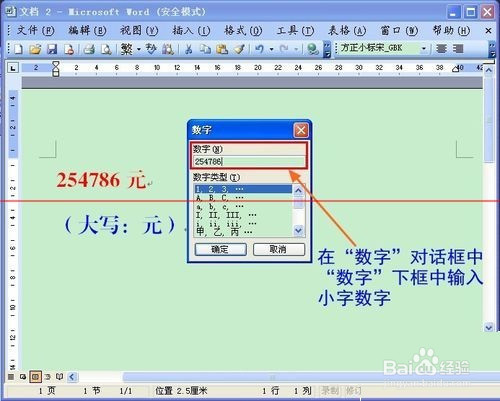Switch to Web Layout view icon
Image resolution: width=500 pixels, height=401 pixels.
[23, 377]
